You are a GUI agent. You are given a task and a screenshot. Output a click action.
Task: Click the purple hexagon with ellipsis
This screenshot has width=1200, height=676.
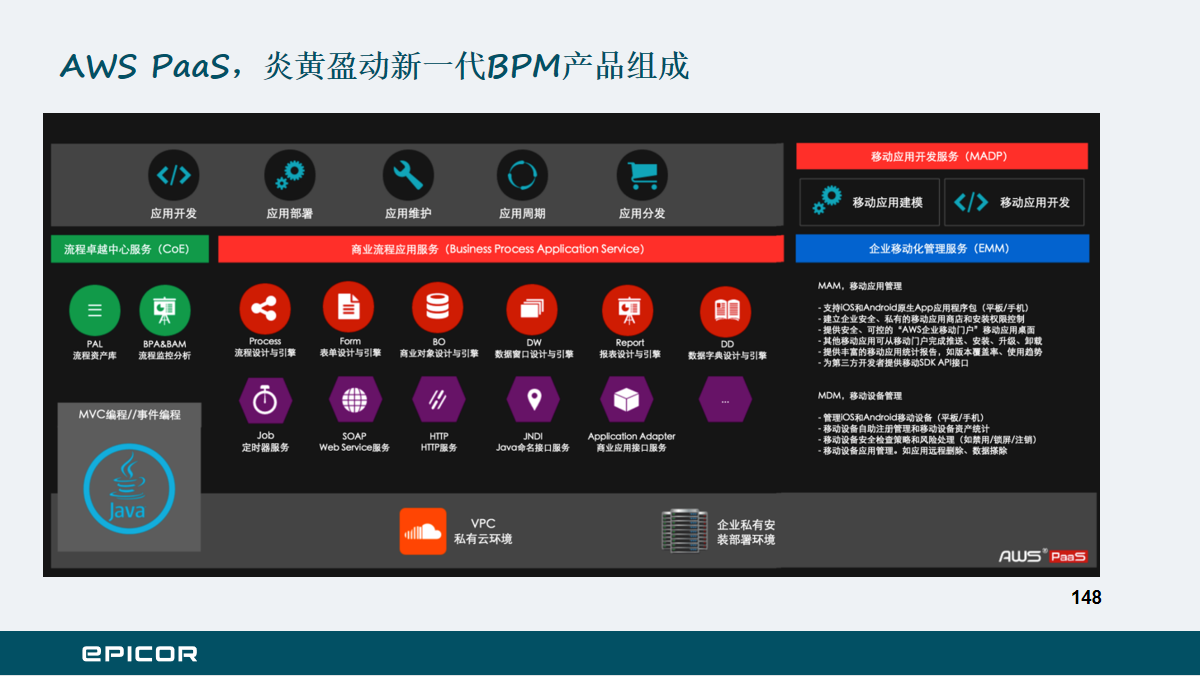tap(725, 400)
